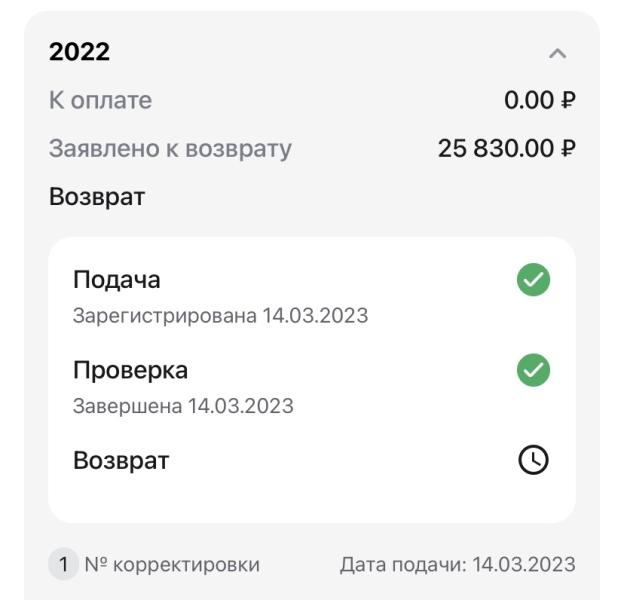623x600 pixels.
Task: Click the green checkmark beside Проверка
Action: coord(533,371)
